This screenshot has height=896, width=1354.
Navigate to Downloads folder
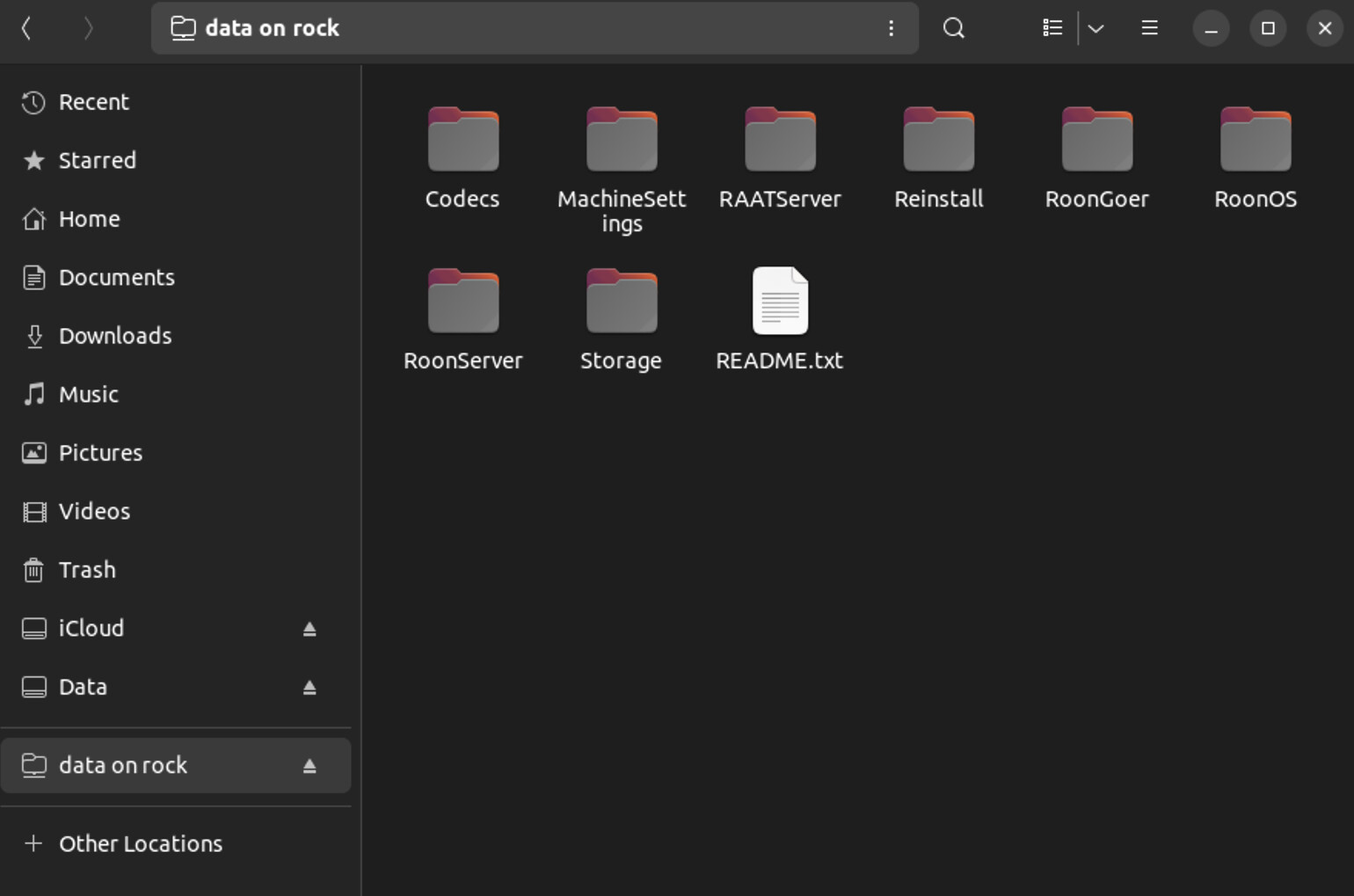click(114, 336)
